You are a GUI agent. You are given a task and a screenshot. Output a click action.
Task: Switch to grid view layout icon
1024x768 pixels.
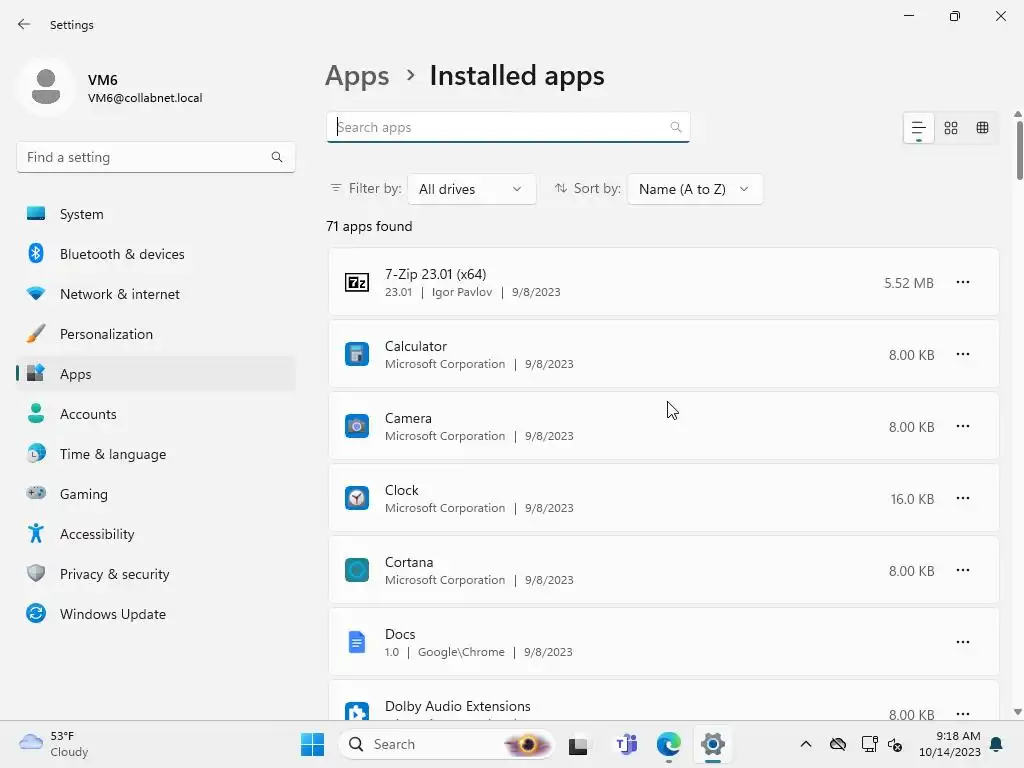tap(950, 128)
